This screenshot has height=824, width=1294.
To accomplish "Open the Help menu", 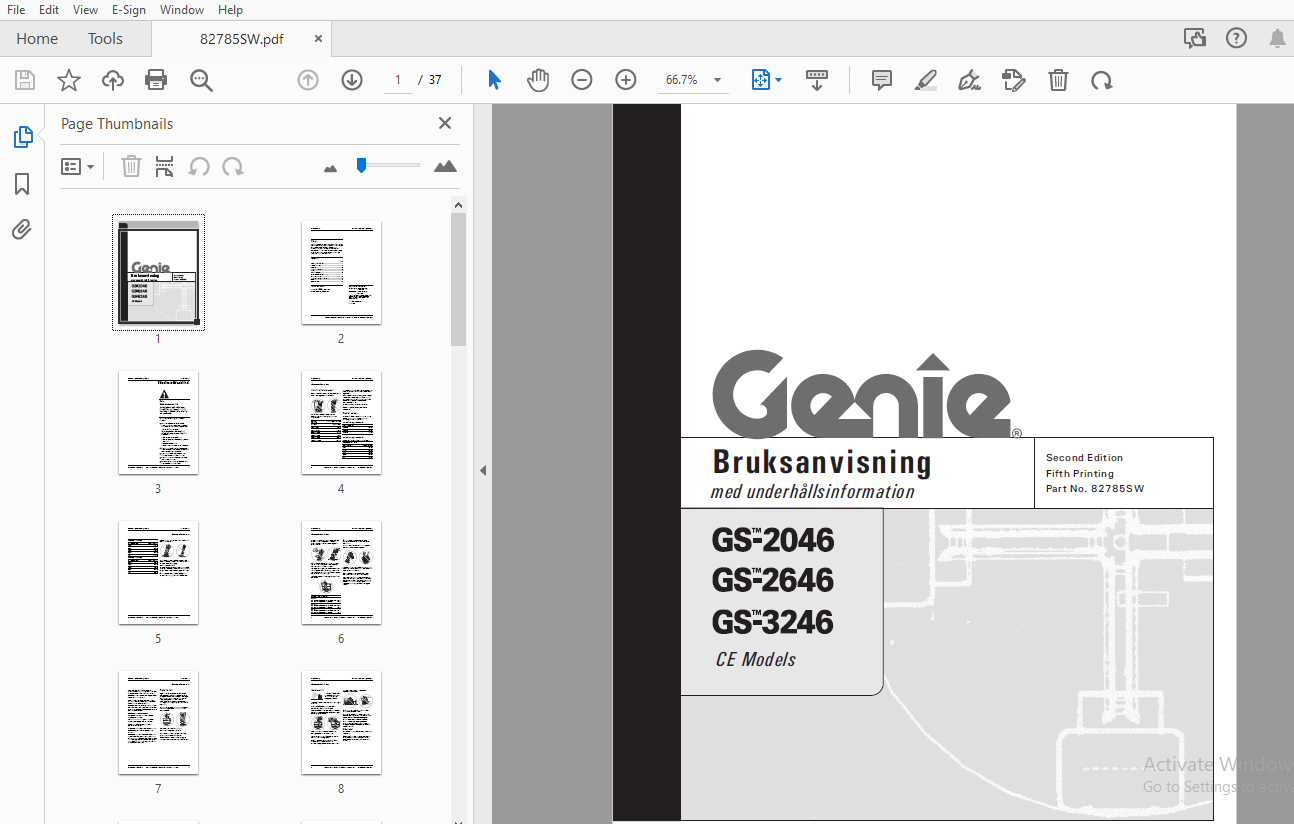I will [230, 10].
